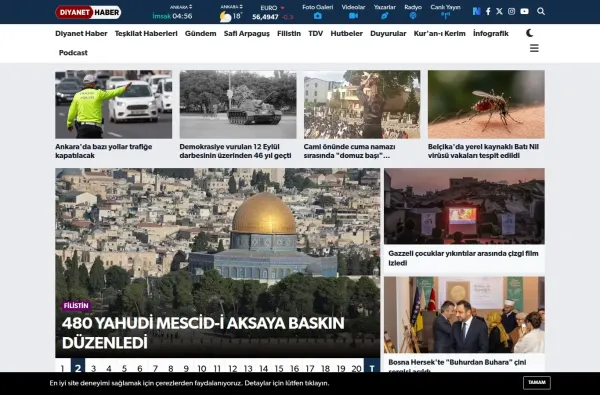Open the Videolar video camera icon
The height and width of the screenshot is (395, 600).
353,16
